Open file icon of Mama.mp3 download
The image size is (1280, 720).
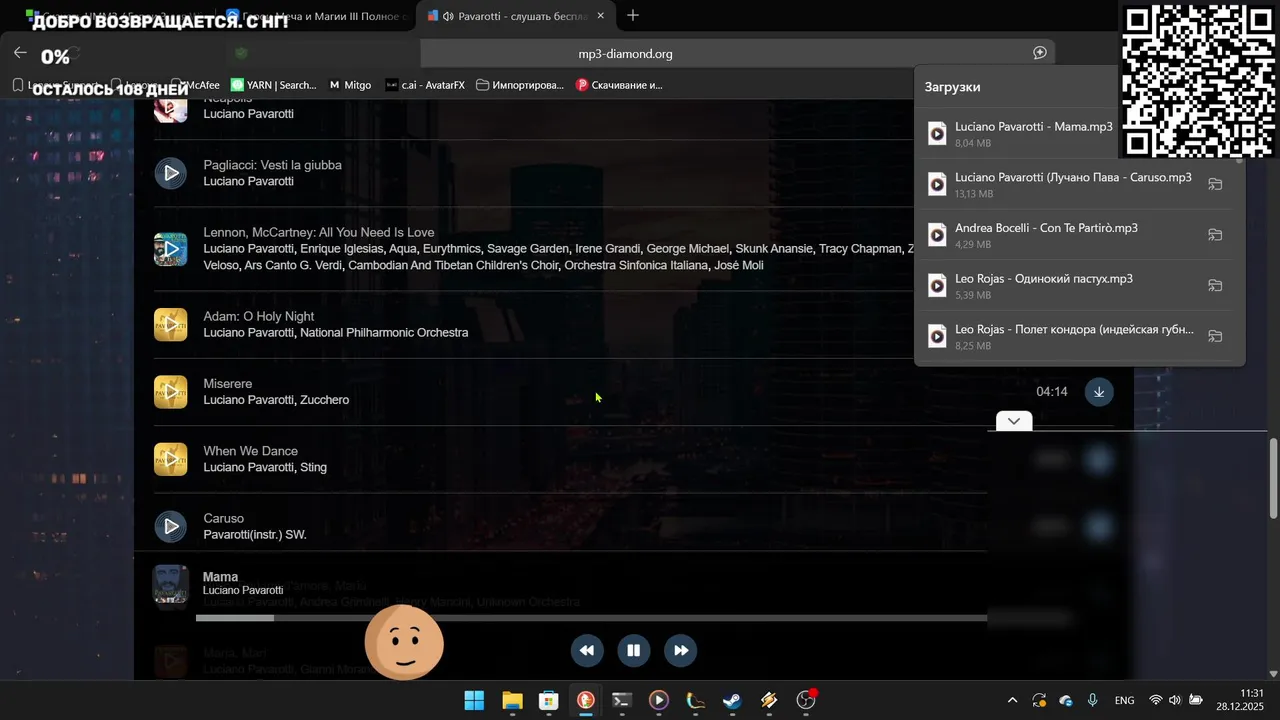pos(937,134)
